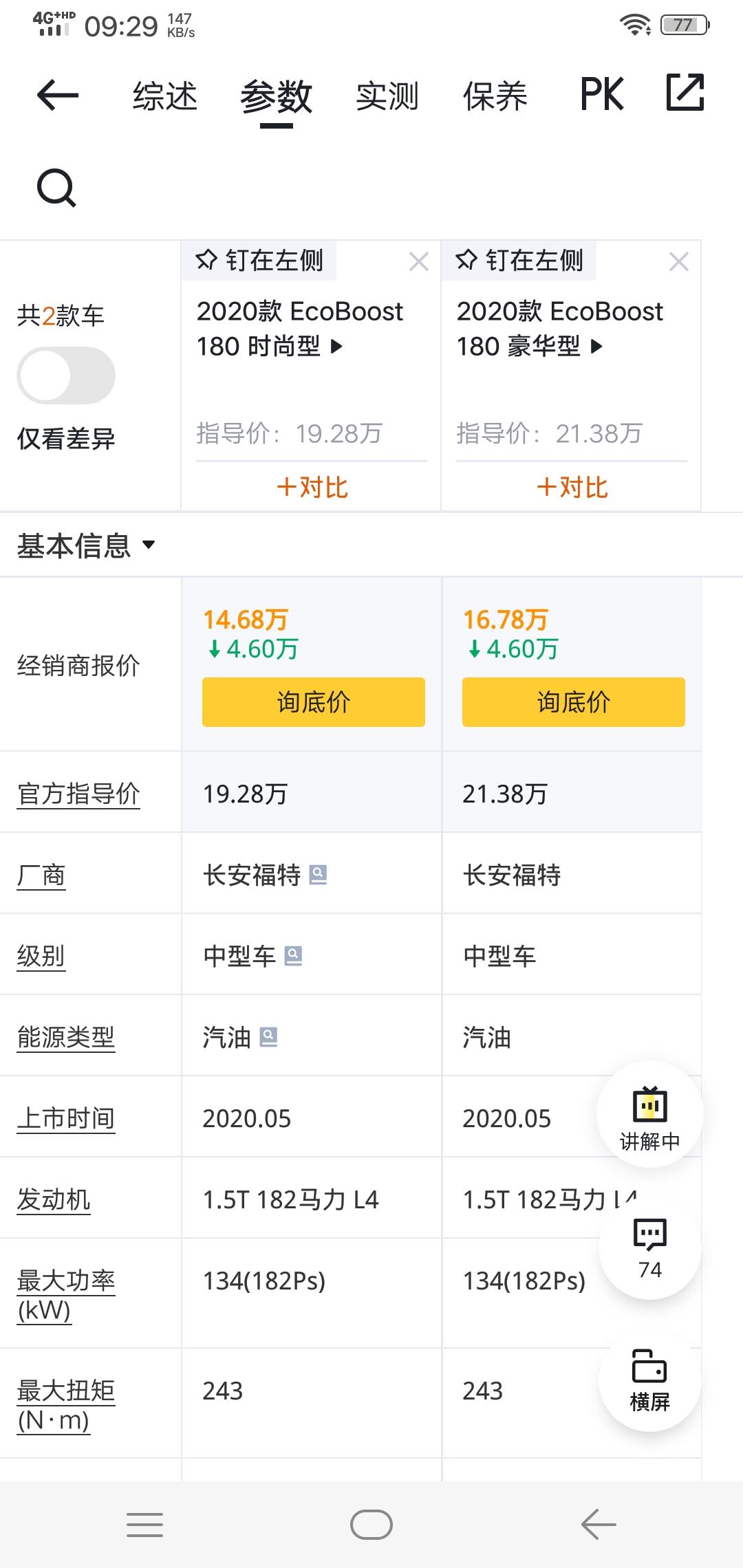Open the 上市时间 label explanation
Image resolution: width=743 pixels, height=1568 pixels.
click(x=66, y=1118)
